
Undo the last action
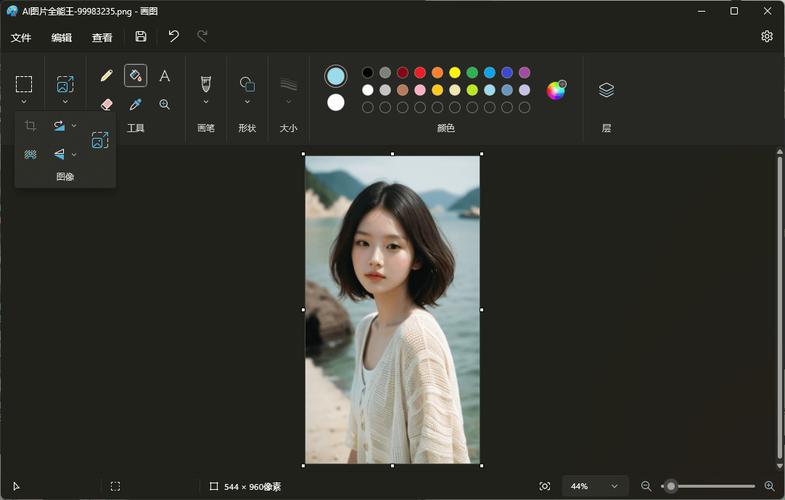[x=173, y=36]
